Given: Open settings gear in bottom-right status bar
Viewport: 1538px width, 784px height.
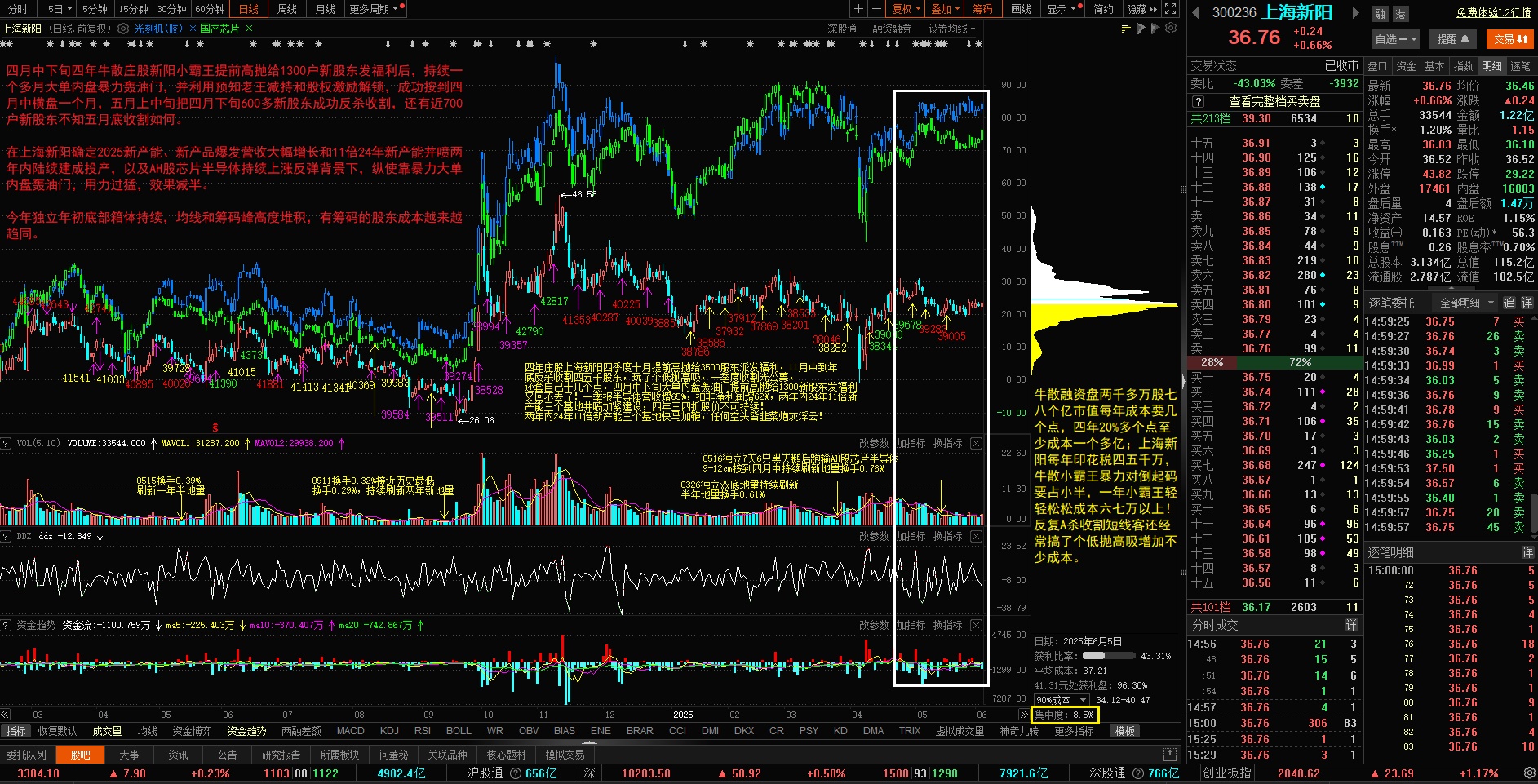Looking at the screenshot, I should 1529,773.
